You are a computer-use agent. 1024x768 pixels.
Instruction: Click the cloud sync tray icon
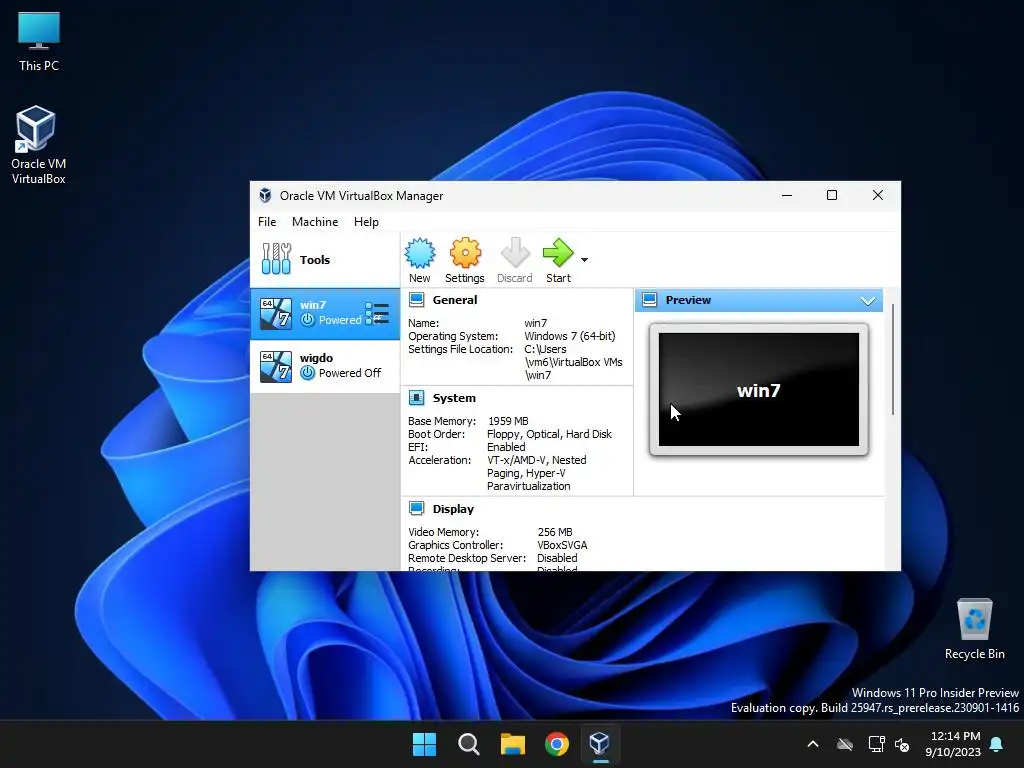coord(845,744)
